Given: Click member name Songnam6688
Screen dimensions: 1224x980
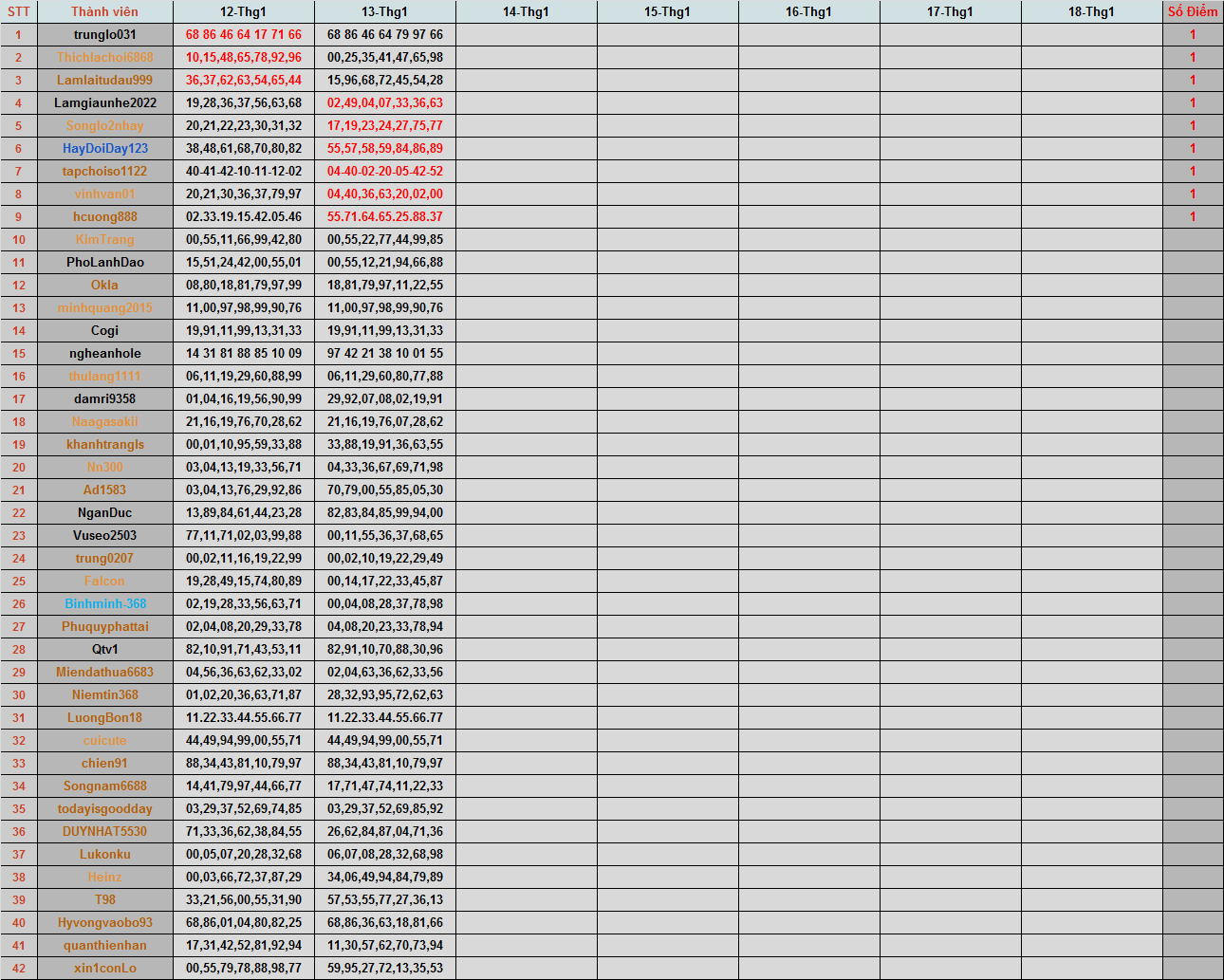Looking at the screenshot, I should click(104, 786).
